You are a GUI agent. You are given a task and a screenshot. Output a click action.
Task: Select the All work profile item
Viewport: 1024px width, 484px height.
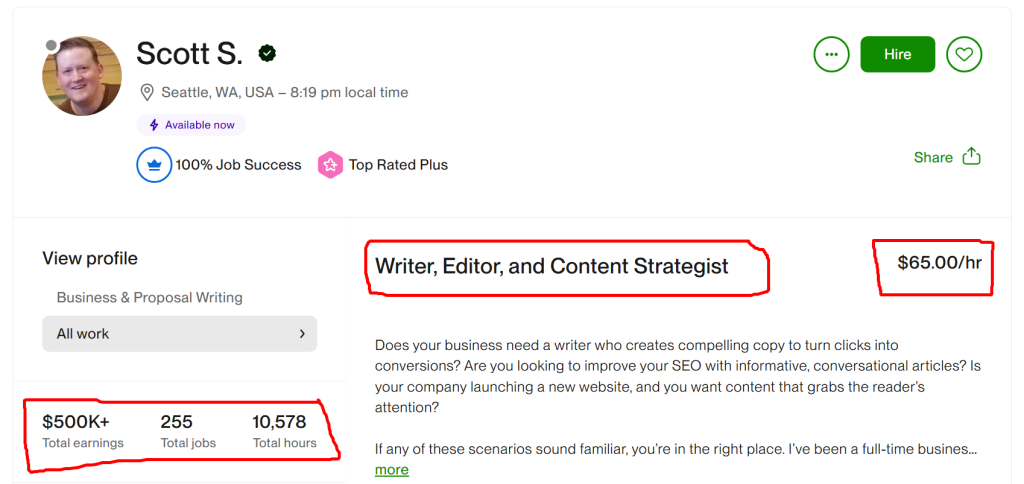coord(179,334)
